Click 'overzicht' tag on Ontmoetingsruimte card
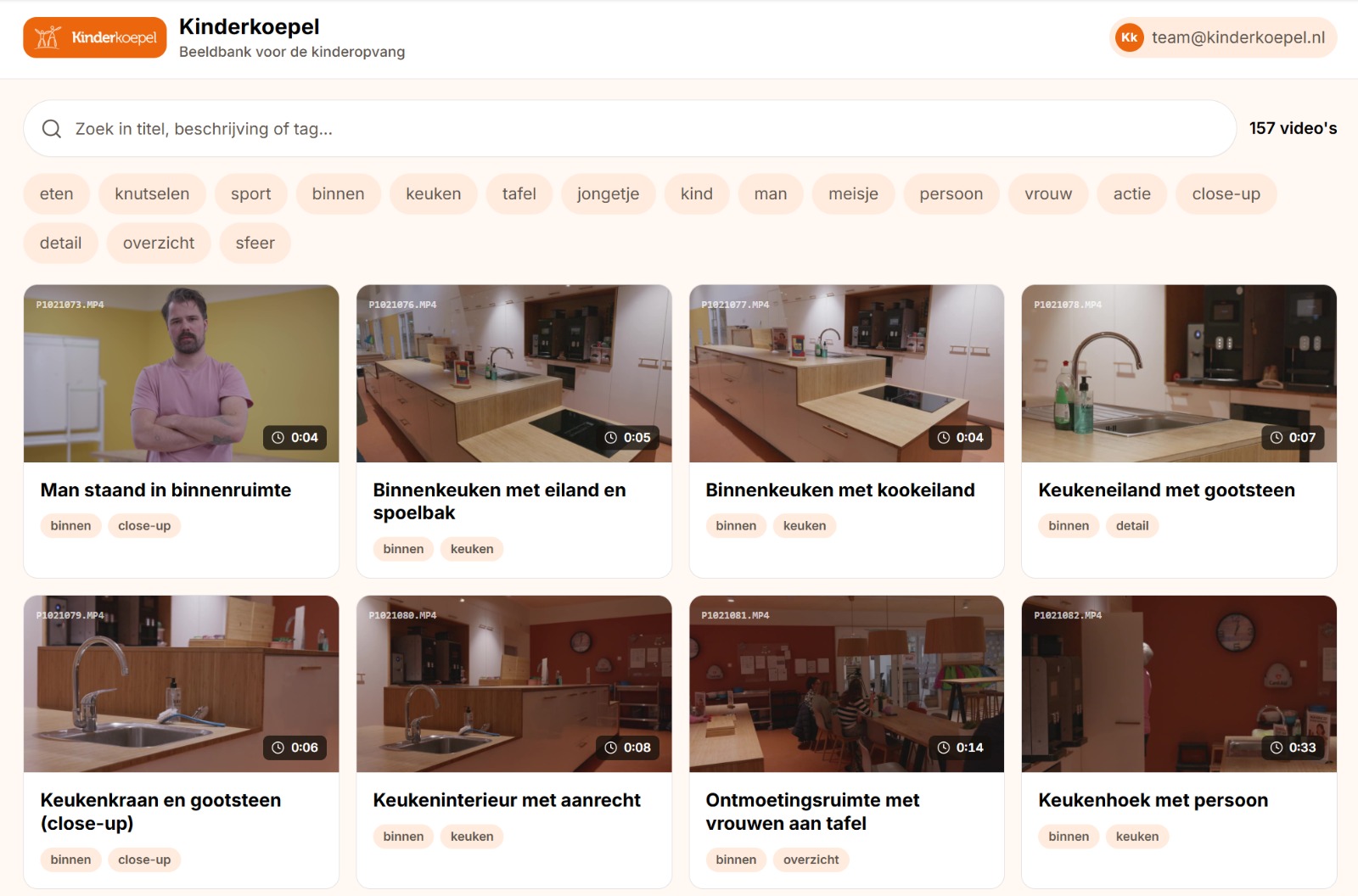1358x896 pixels. 811,860
